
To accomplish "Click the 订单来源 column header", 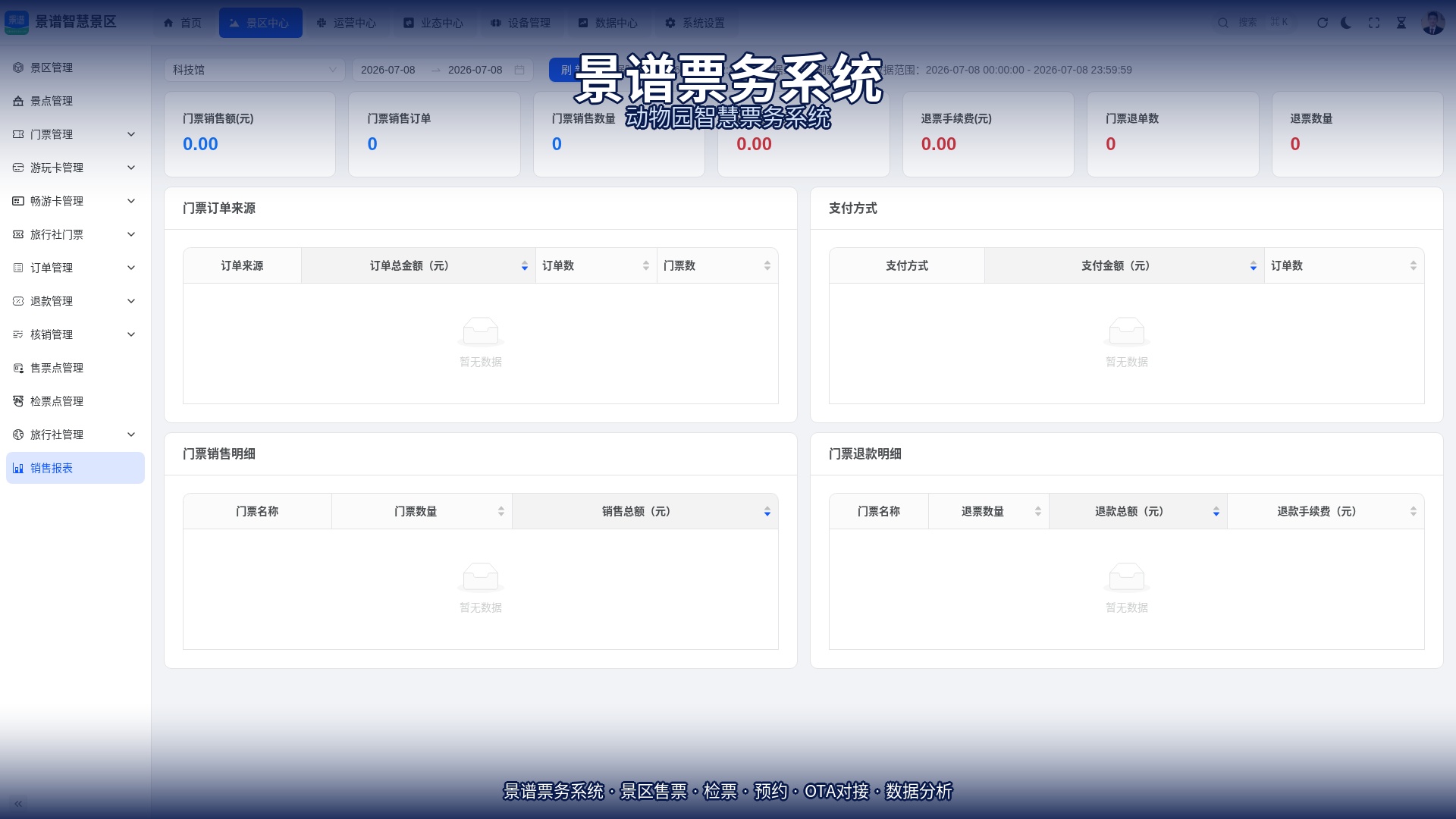I will click(x=242, y=266).
